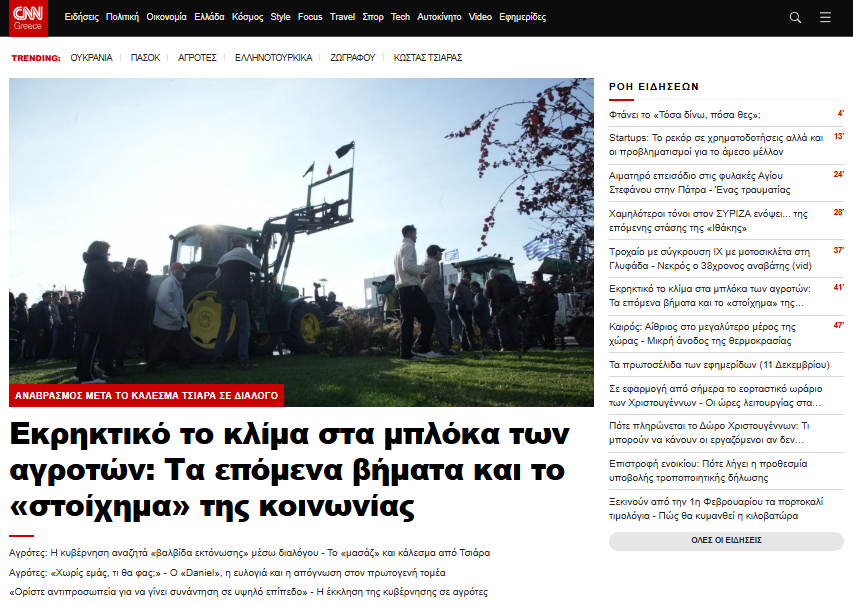
Task: Click the ΟΥΚΡΑΝΙΑ trending topic
Action: [x=91, y=58]
